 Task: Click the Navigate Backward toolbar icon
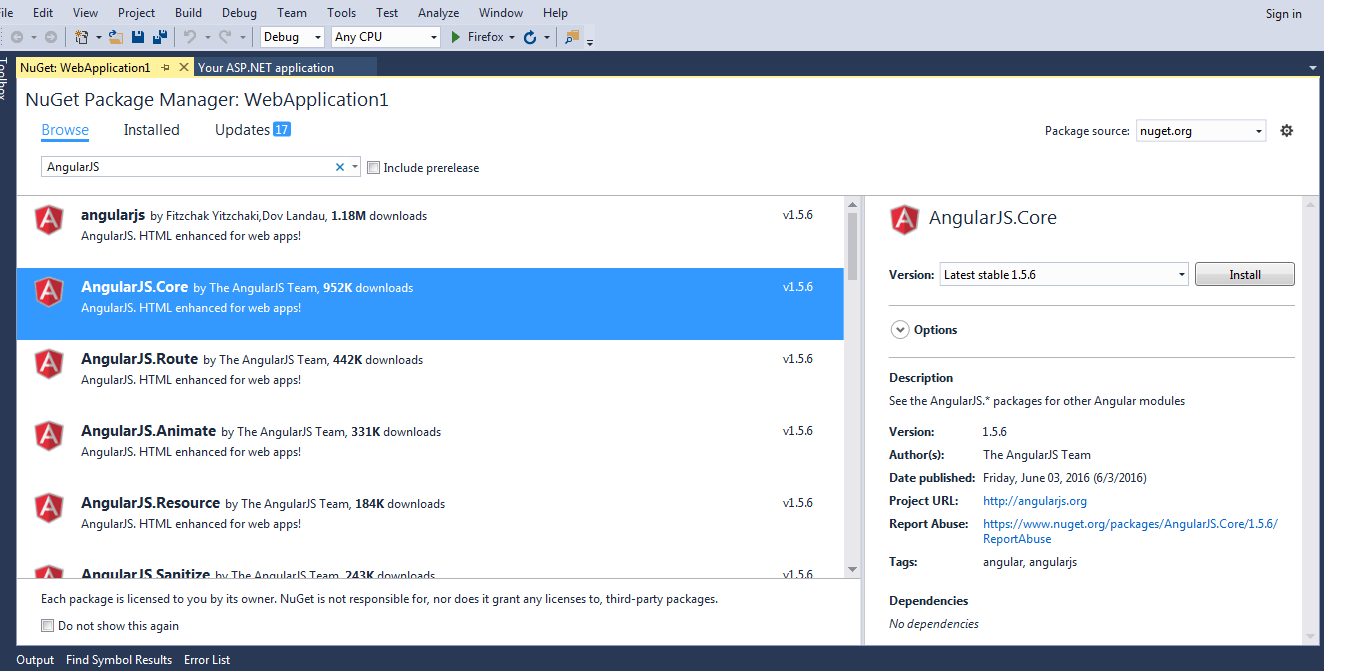[17, 37]
